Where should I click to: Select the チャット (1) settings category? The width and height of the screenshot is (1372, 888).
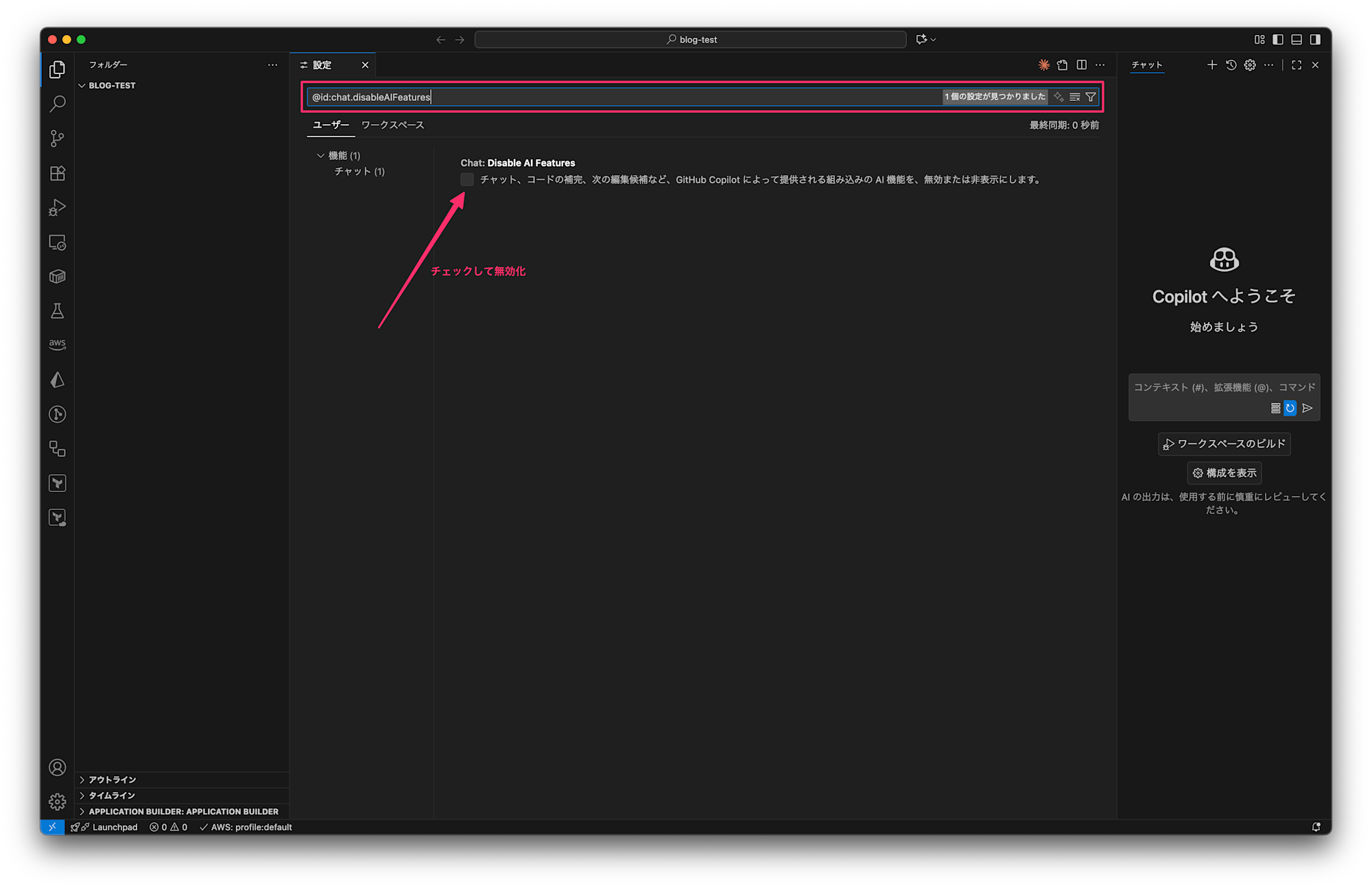coord(359,172)
